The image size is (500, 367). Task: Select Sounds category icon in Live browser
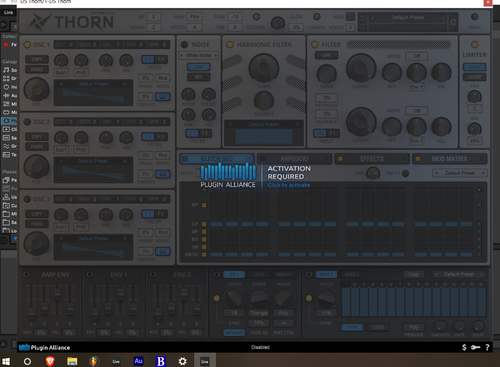point(6,70)
